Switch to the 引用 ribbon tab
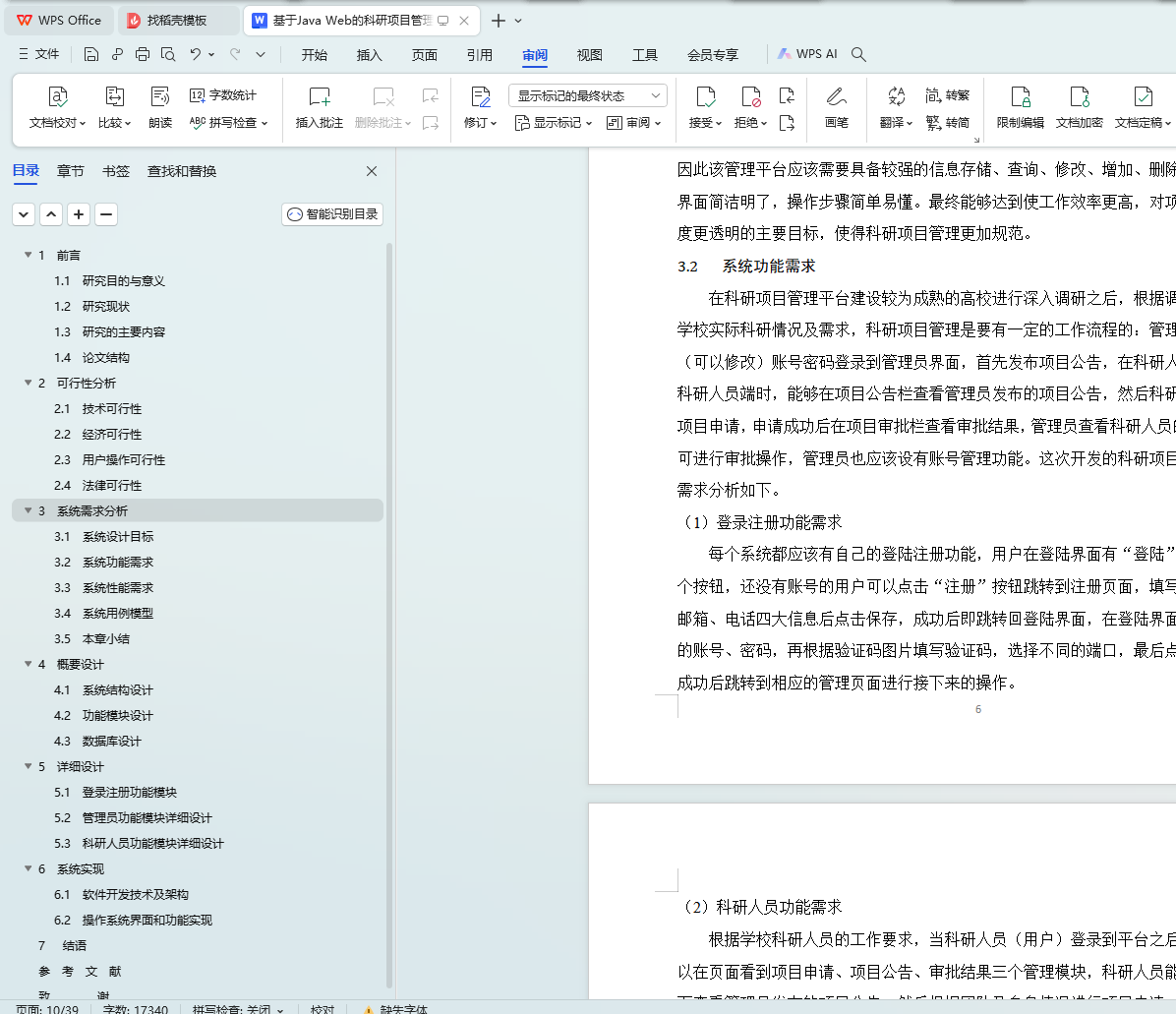The image size is (1176, 1014). pos(479,55)
